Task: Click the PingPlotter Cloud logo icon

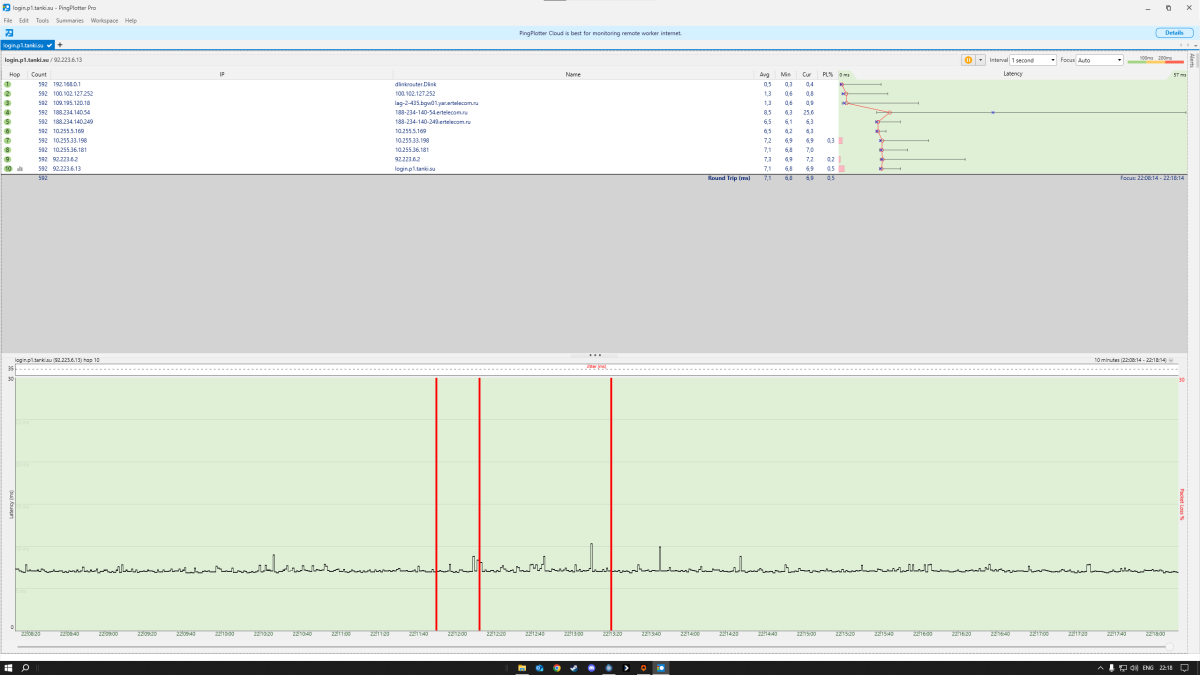Action: [x=9, y=33]
